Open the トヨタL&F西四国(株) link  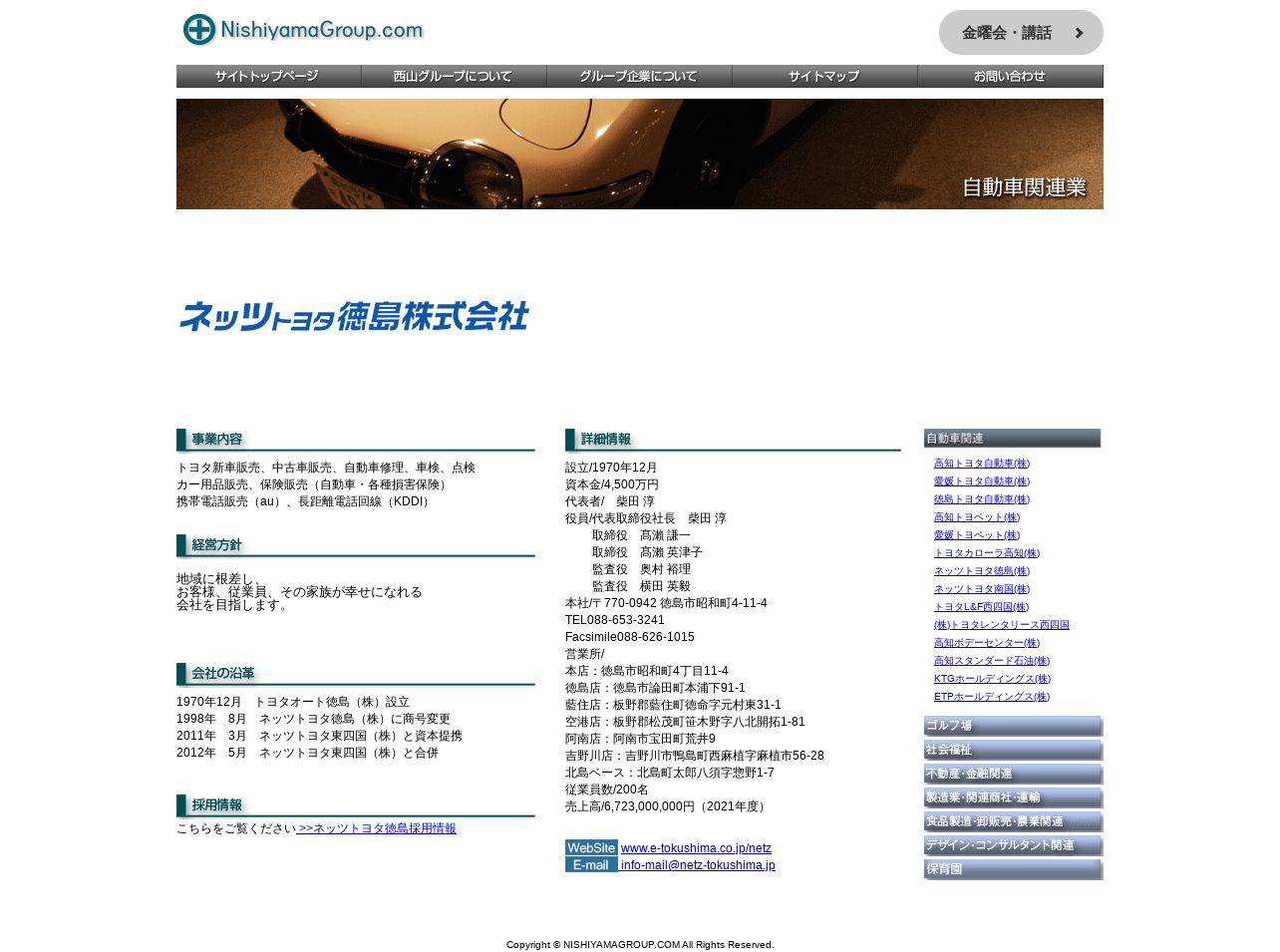pos(981,607)
